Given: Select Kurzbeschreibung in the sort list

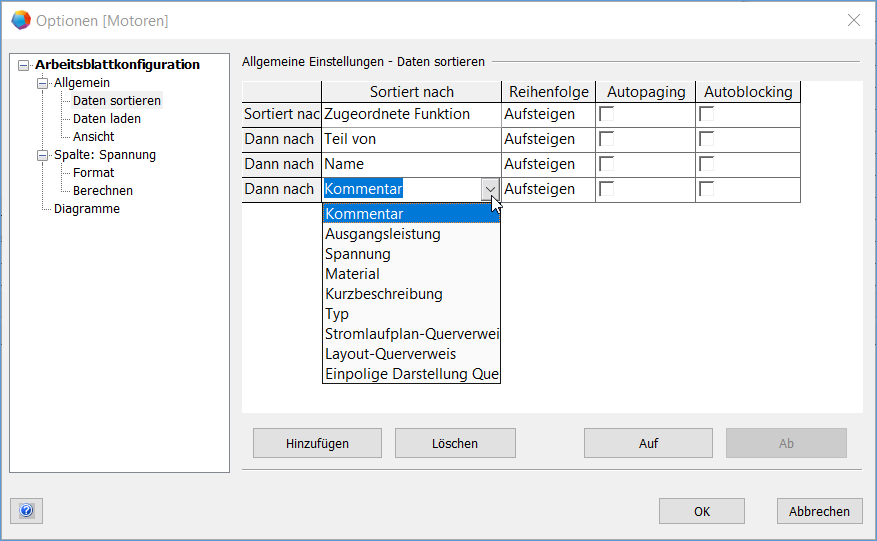Looking at the screenshot, I should 383,294.
